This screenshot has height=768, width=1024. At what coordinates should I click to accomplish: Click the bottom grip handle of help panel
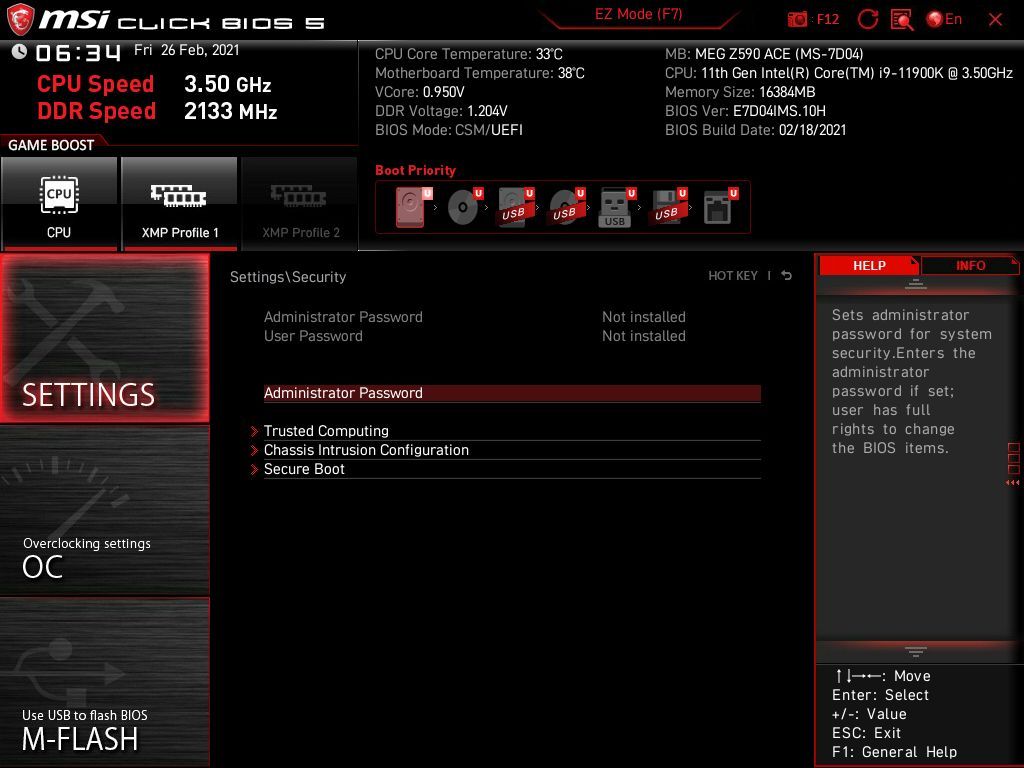pos(916,652)
